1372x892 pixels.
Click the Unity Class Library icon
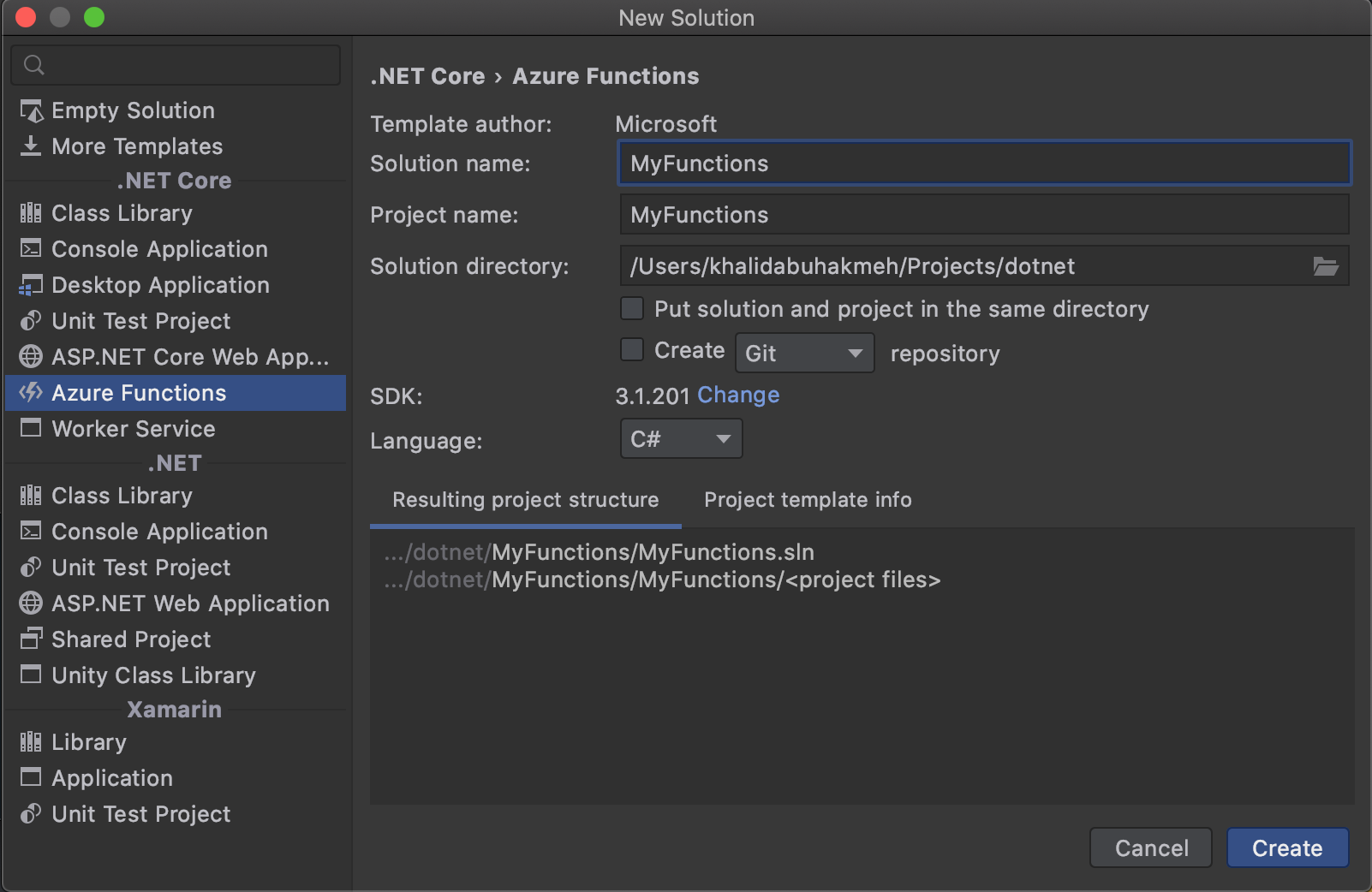pos(31,675)
